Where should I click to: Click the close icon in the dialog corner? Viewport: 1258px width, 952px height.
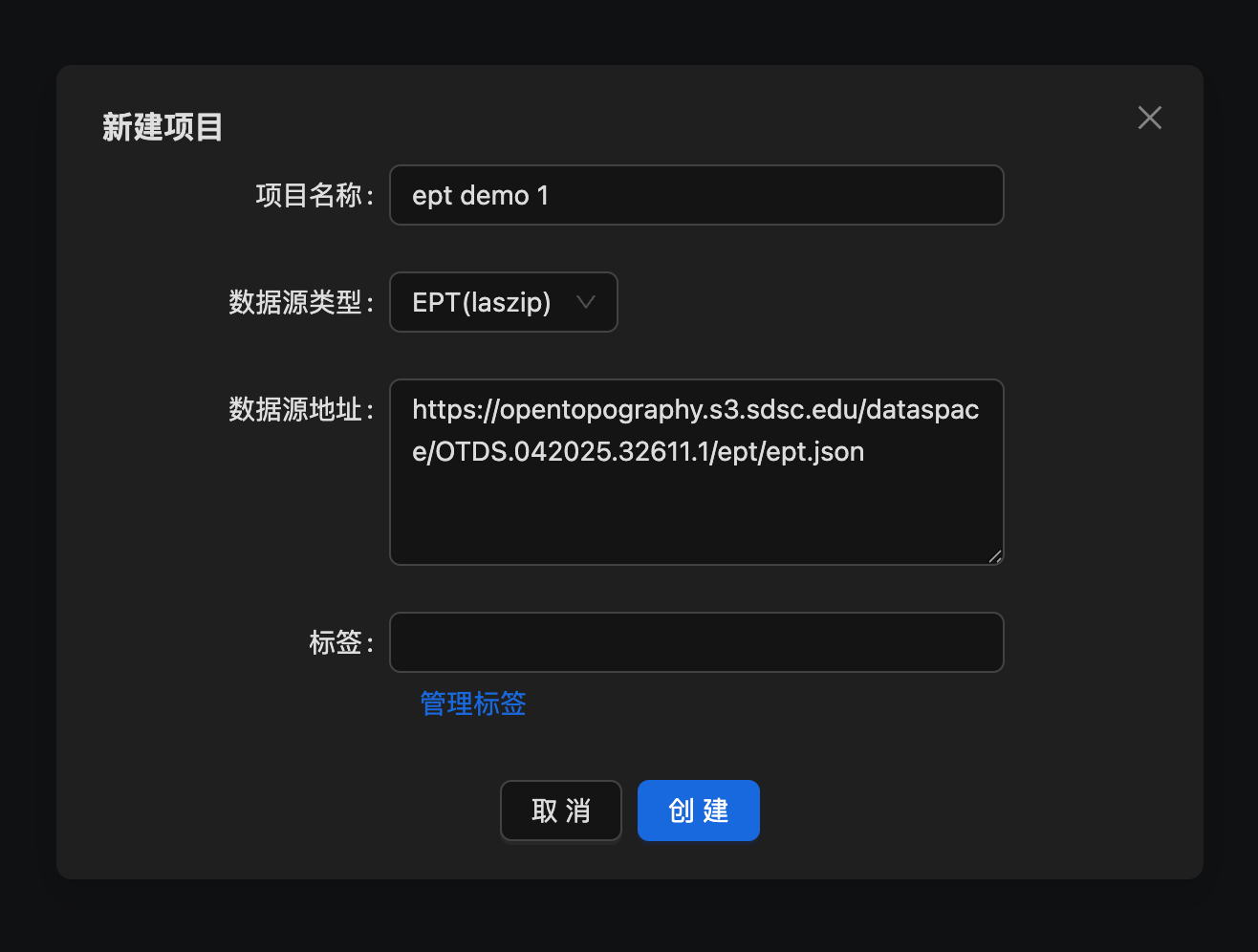point(1149,118)
